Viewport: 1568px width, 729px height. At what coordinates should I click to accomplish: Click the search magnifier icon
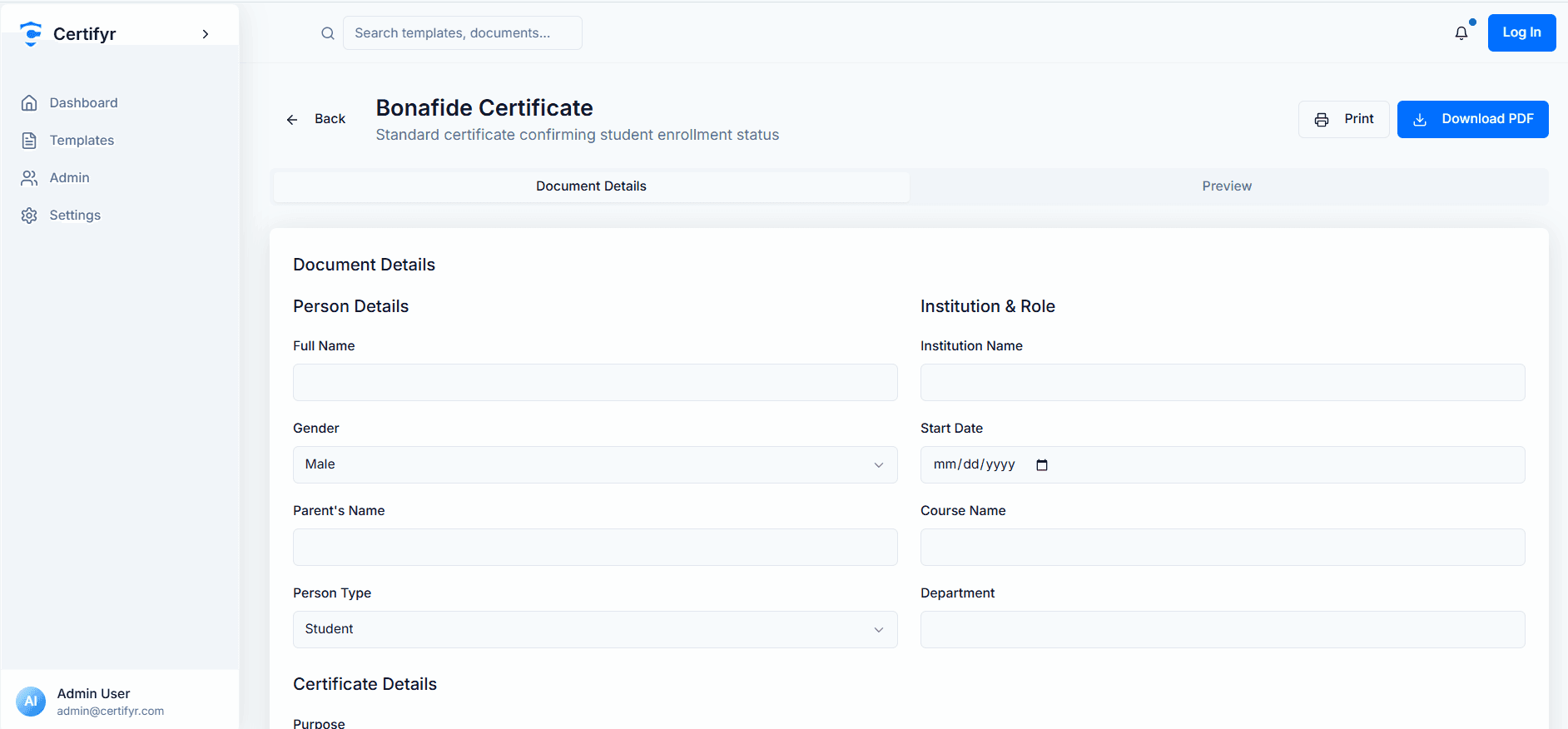tap(328, 33)
